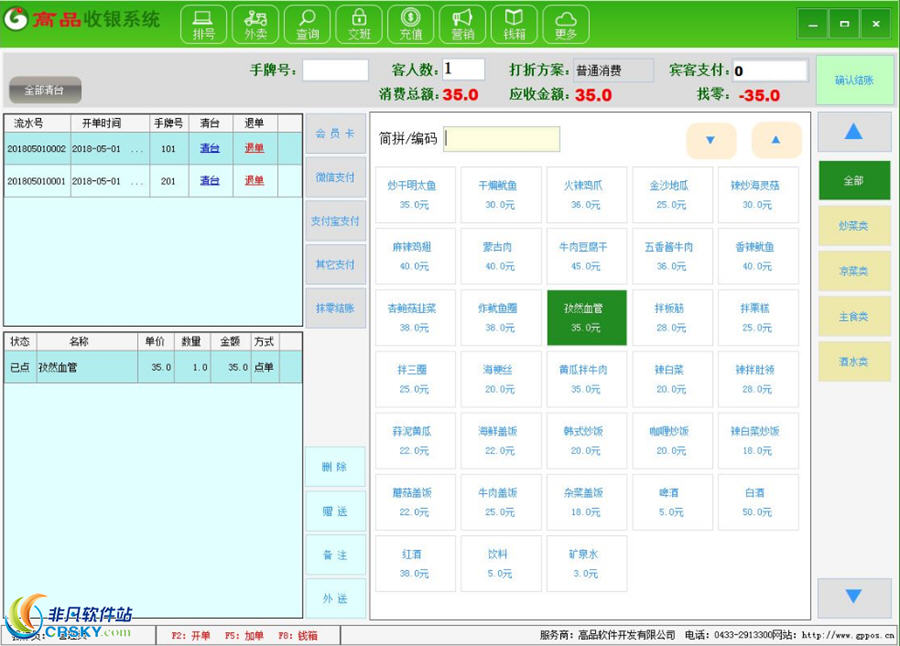Add dish 蒙古肉 40.0元

(x=501, y=256)
